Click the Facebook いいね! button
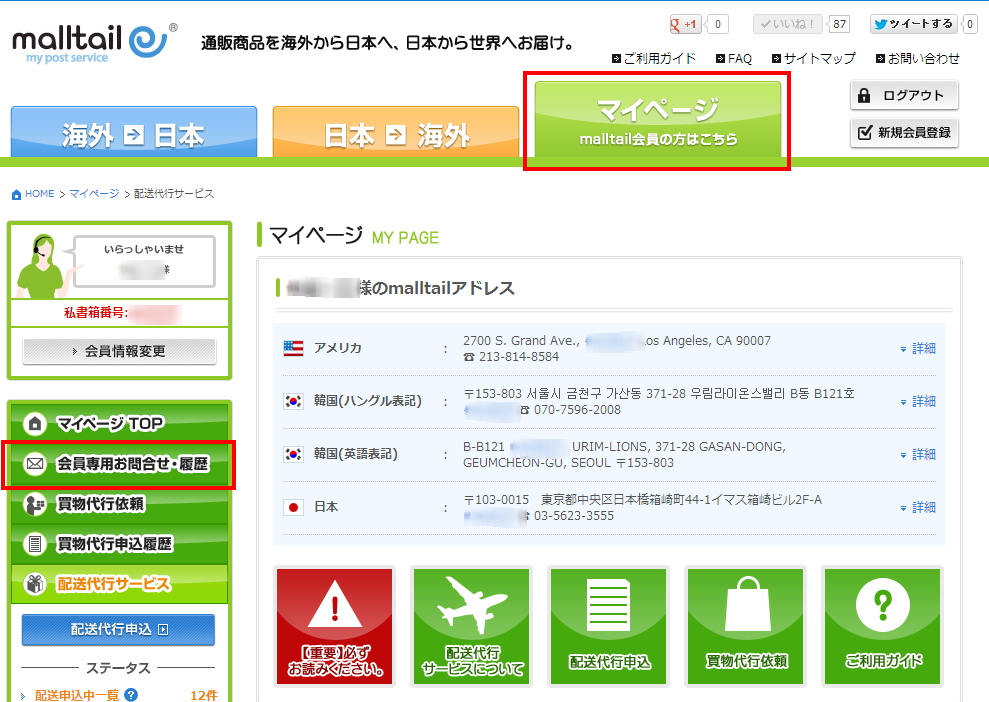The height and width of the screenshot is (702, 989). tap(788, 25)
